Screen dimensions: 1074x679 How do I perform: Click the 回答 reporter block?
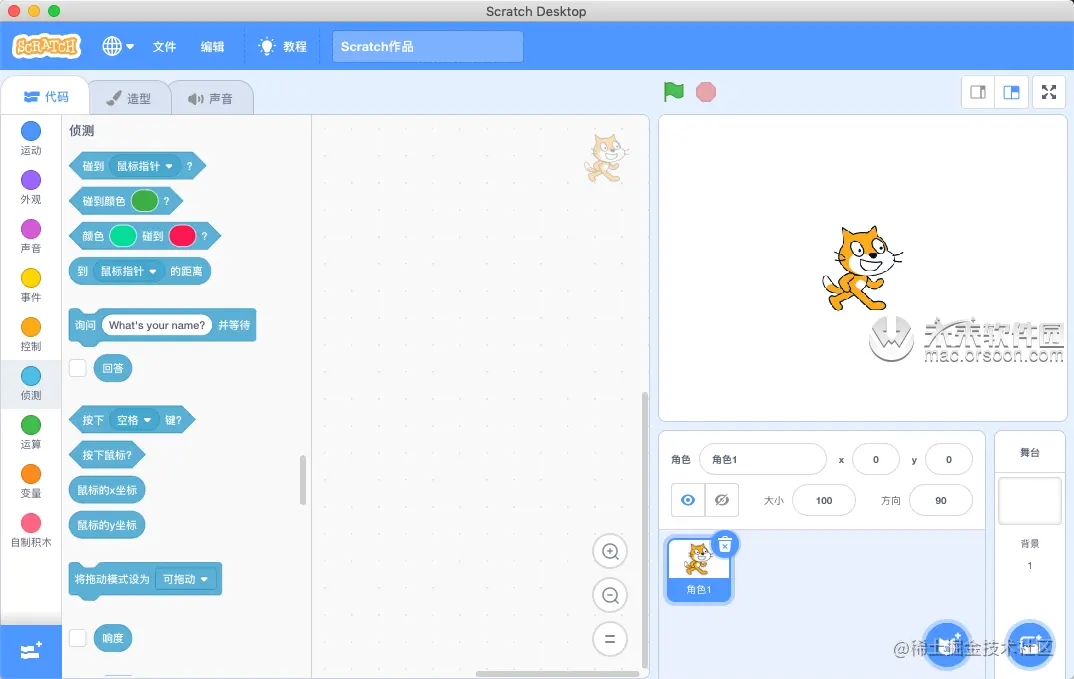[x=113, y=368]
